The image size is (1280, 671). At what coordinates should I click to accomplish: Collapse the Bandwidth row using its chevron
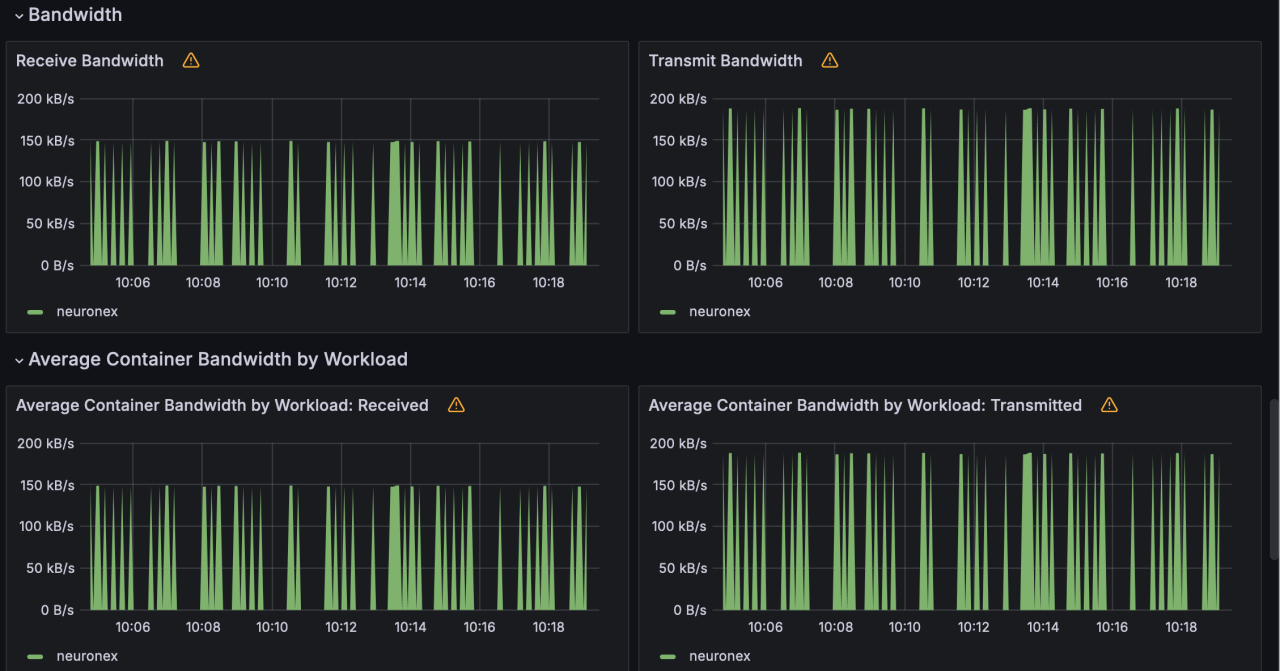pos(18,16)
